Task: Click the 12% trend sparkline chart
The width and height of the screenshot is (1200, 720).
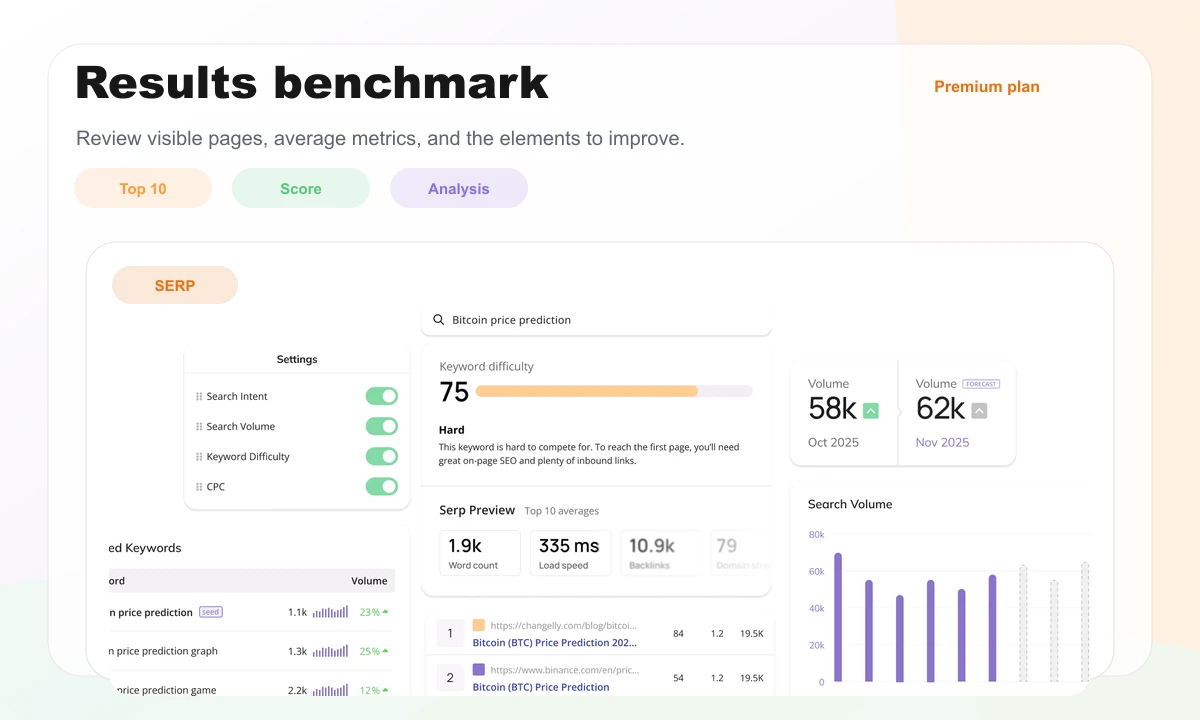Action: tap(330, 690)
